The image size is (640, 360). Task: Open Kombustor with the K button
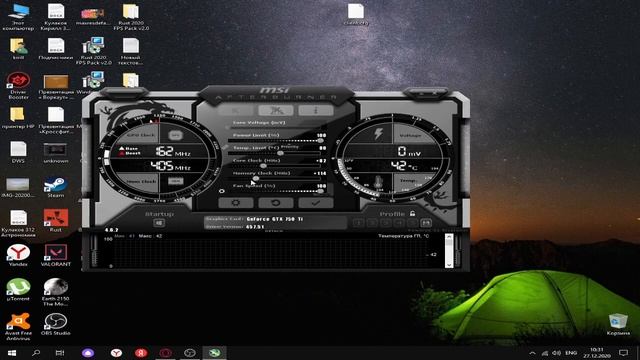point(236,110)
